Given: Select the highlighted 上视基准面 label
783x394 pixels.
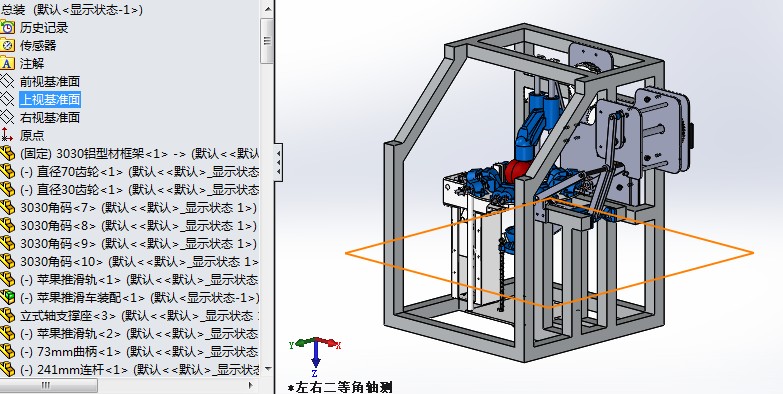Looking at the screenshot, I should 50,99.
